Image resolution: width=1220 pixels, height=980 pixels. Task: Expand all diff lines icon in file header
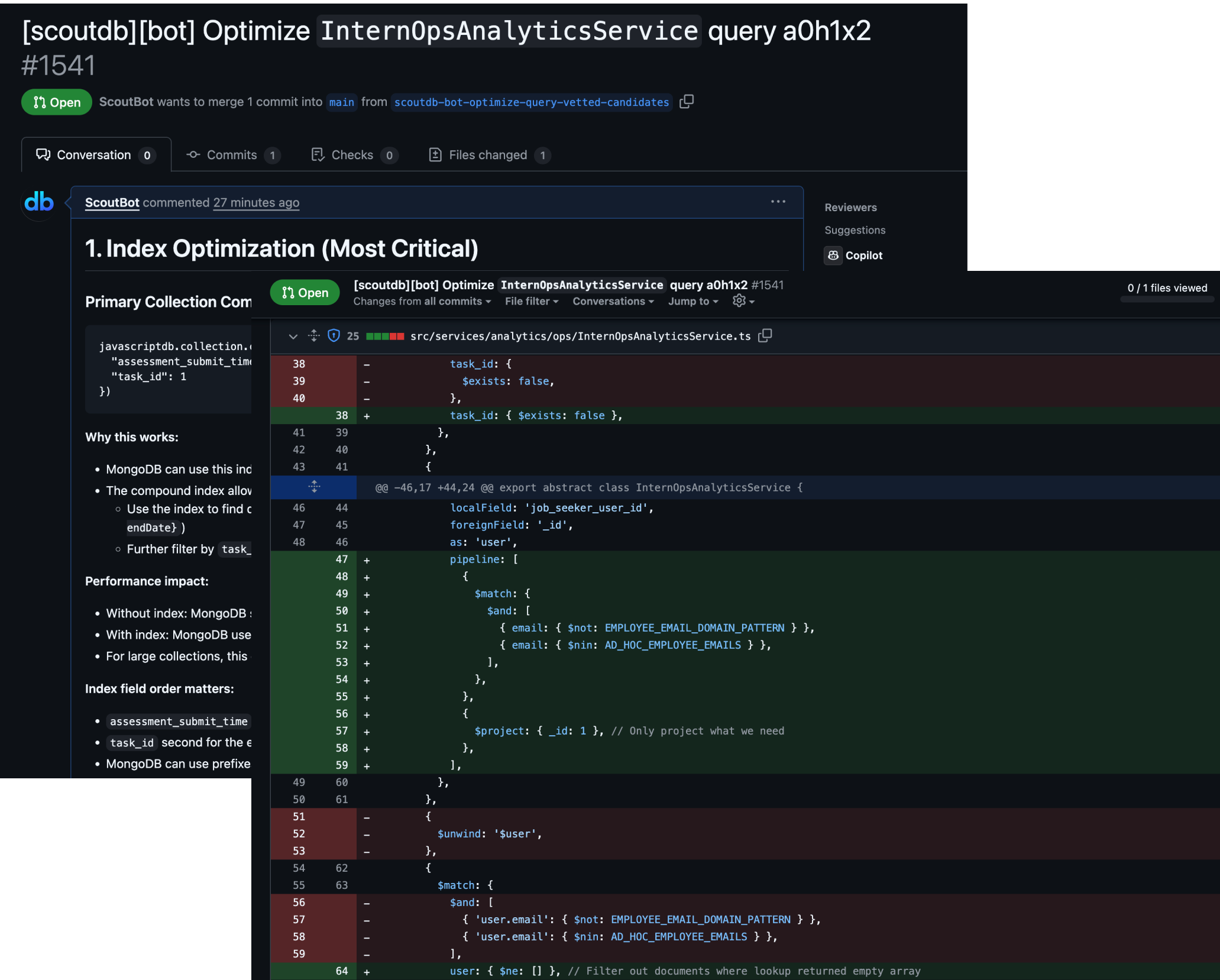(314, 335)
